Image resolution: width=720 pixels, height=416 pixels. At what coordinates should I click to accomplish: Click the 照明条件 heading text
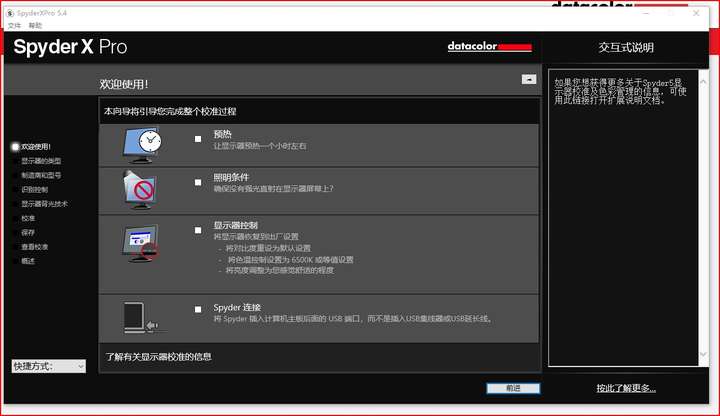tap(231, 177)
